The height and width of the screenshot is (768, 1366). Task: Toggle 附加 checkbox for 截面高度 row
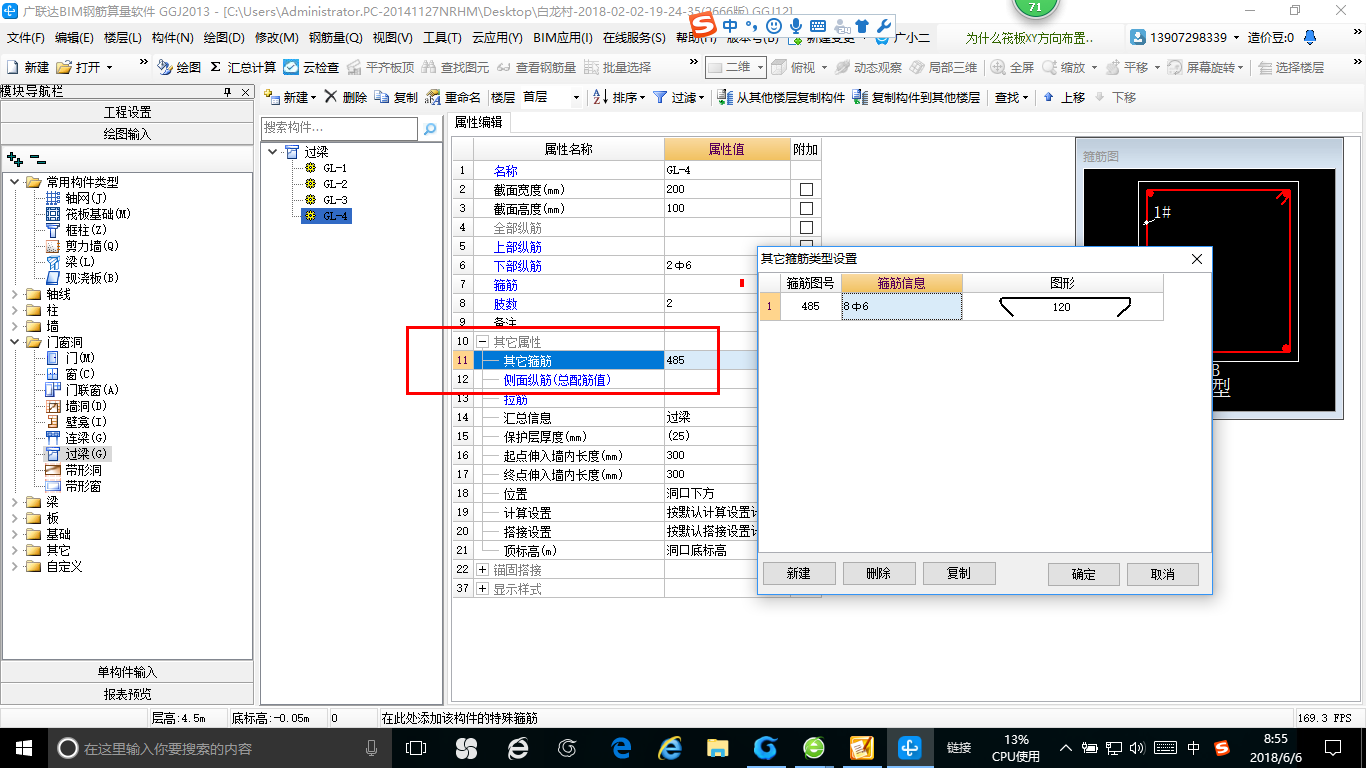[x=806, y=208]
